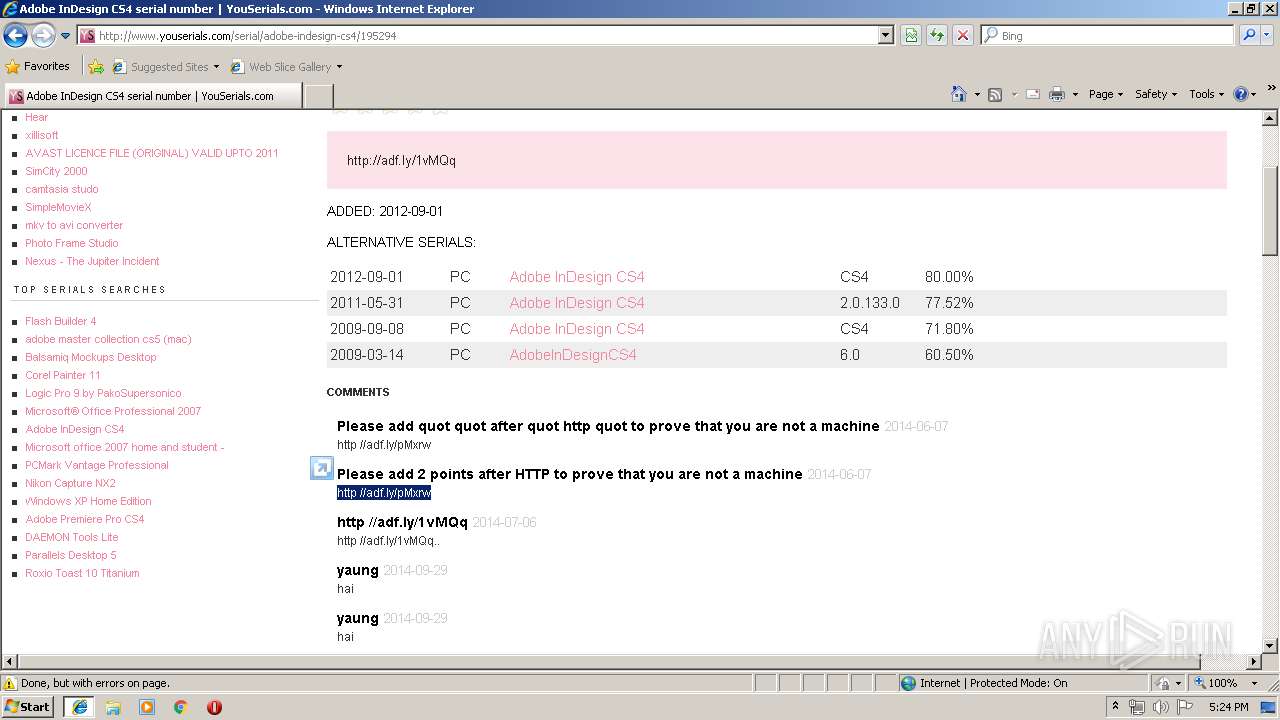Click the Read Mail icon
This screenshot has height=720, width=1280.
[1032, 94]
